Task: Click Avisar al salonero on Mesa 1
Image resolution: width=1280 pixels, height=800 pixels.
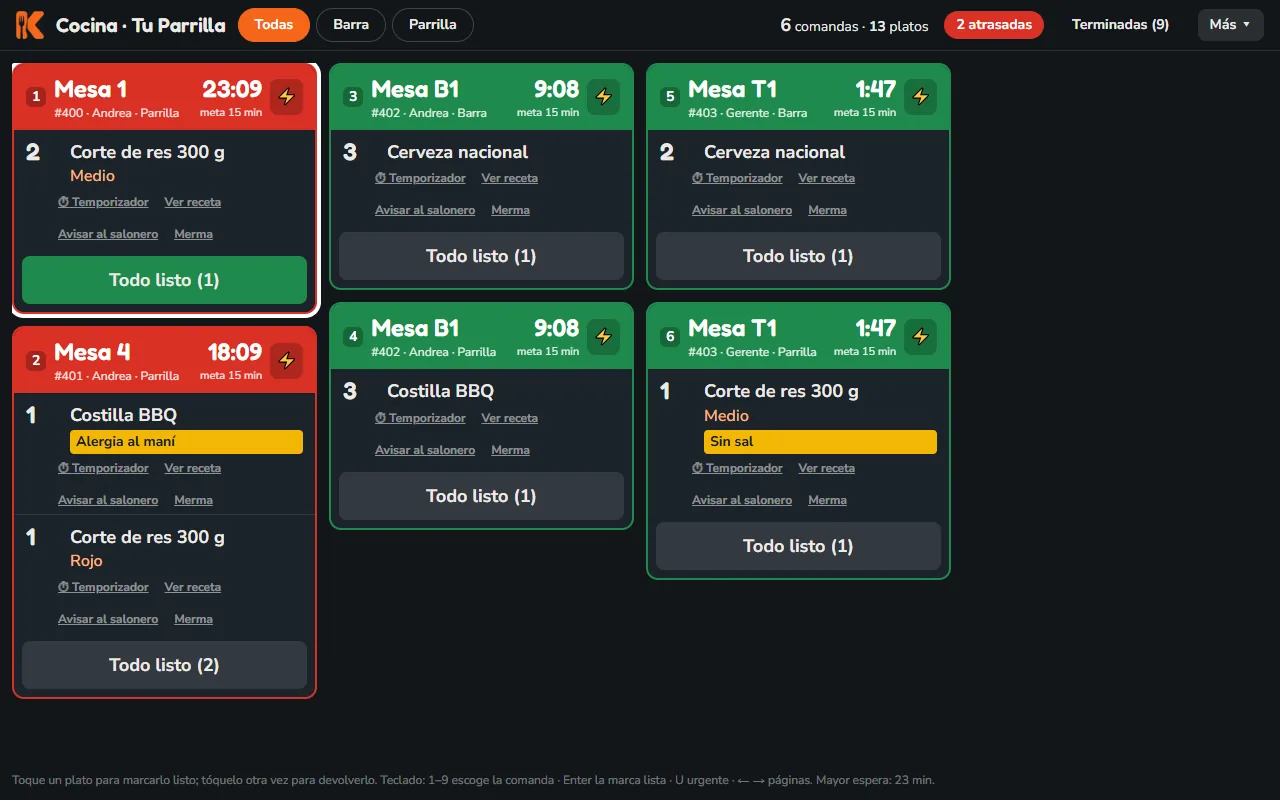Action: click(108, 234)
